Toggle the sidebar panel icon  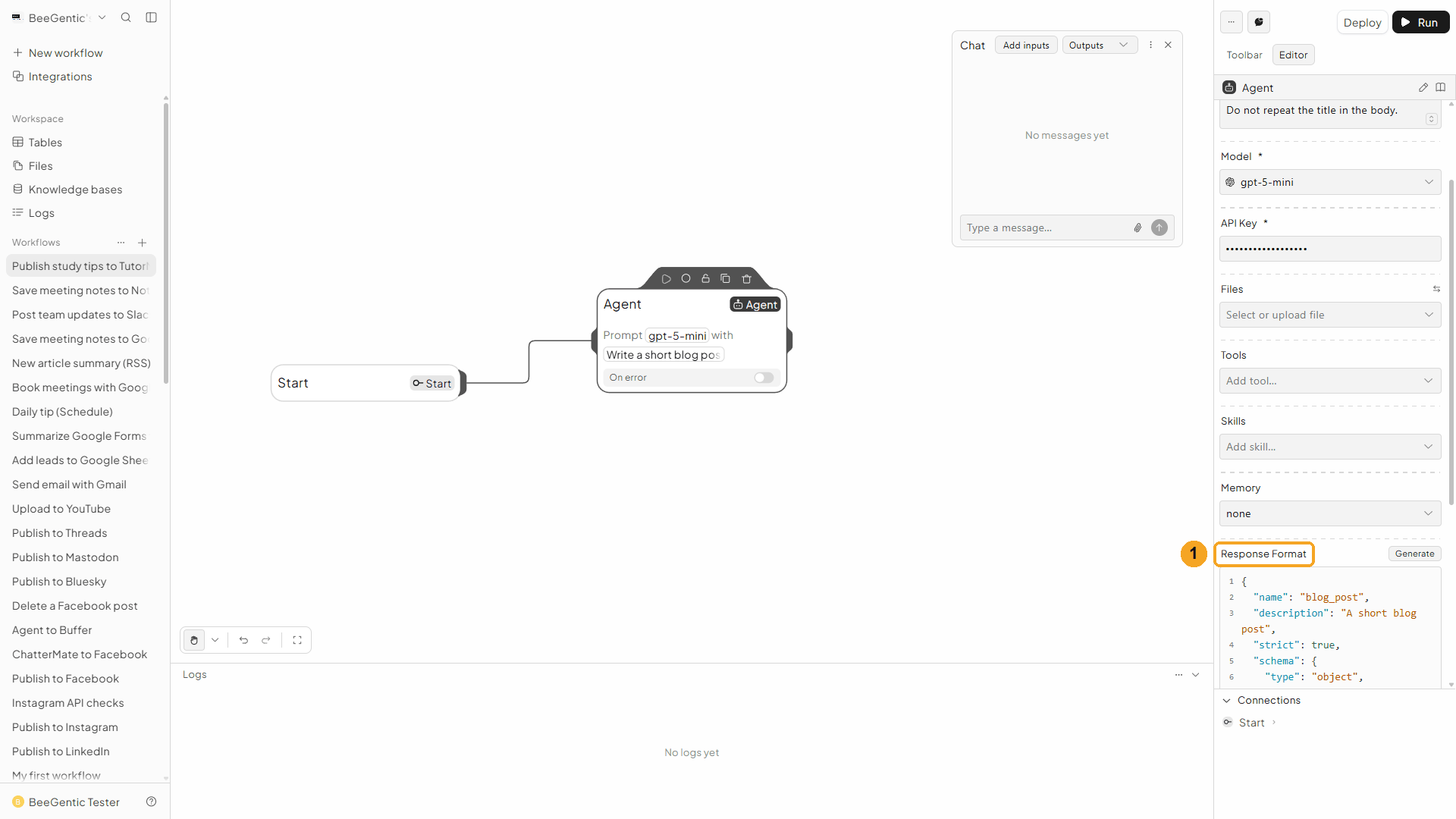(x=151, y=17)
